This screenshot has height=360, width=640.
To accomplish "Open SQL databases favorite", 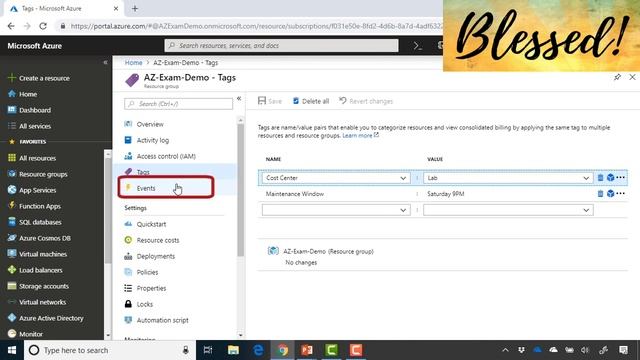I will click(x=40, y=222).
